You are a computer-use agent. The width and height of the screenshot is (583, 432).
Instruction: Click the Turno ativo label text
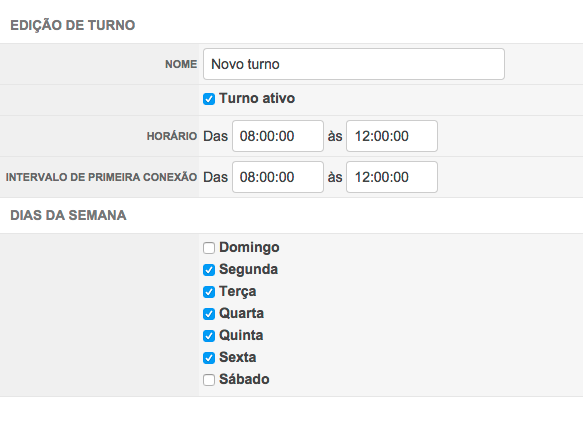click(257, 99)
